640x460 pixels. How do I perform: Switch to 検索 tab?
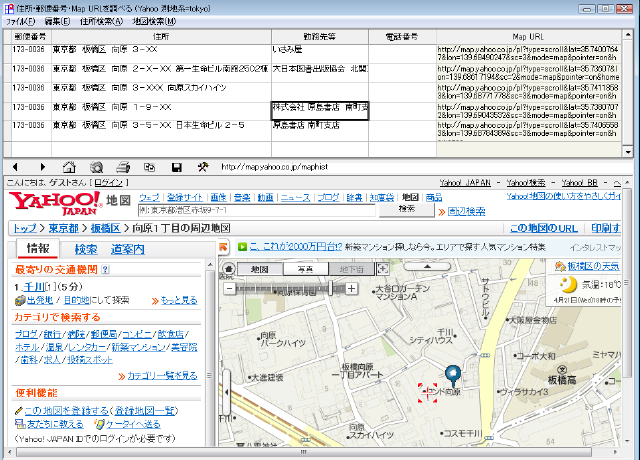coord(86,249)
